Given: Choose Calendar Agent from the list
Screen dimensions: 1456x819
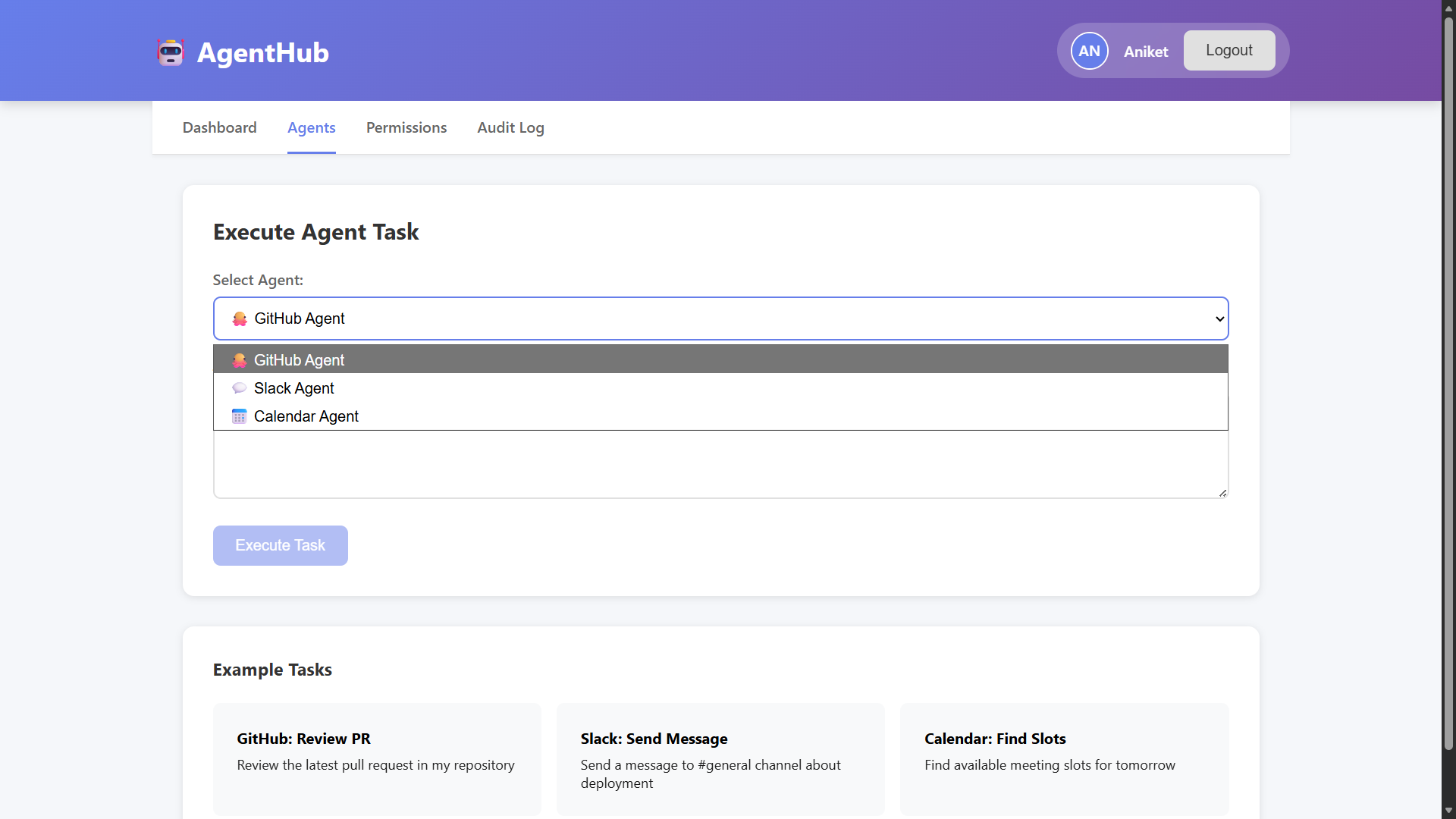Looking at the screenshot, I should pyautogui.click(x=306, y=416).
